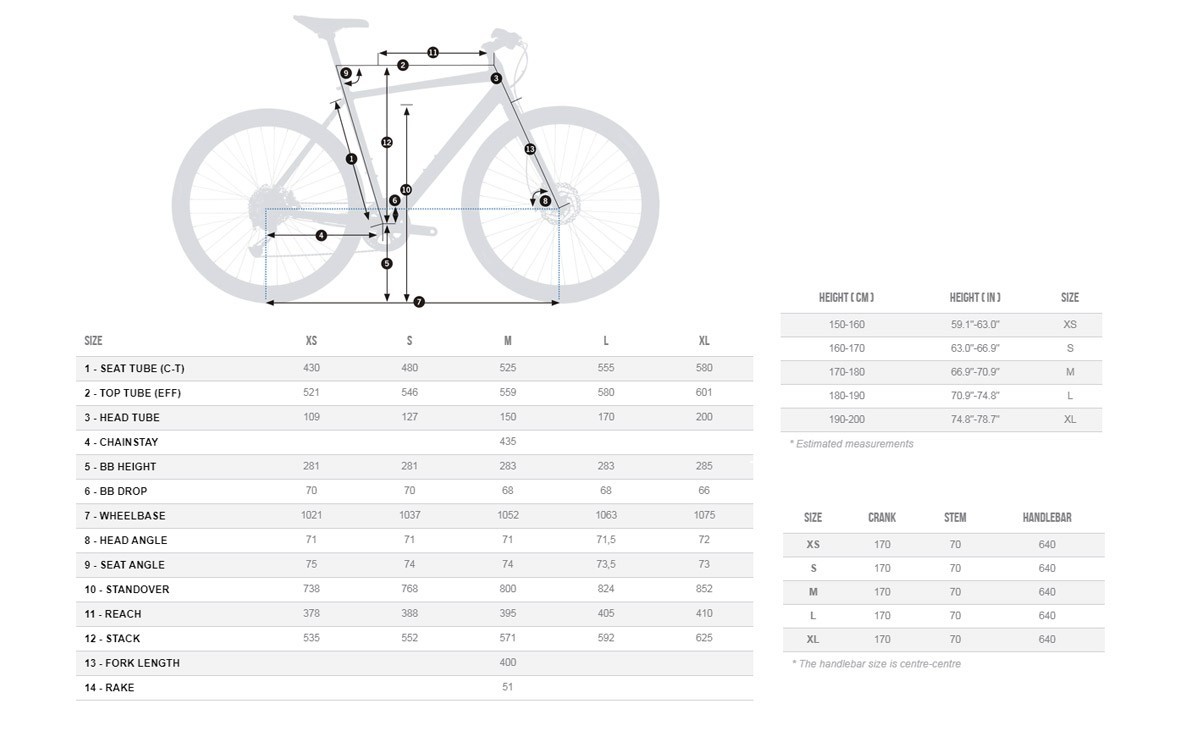Click the HEIGHT (IN) column header
Image resolution: width=1200 pixels, height=740 pixels.
[975, 298]
